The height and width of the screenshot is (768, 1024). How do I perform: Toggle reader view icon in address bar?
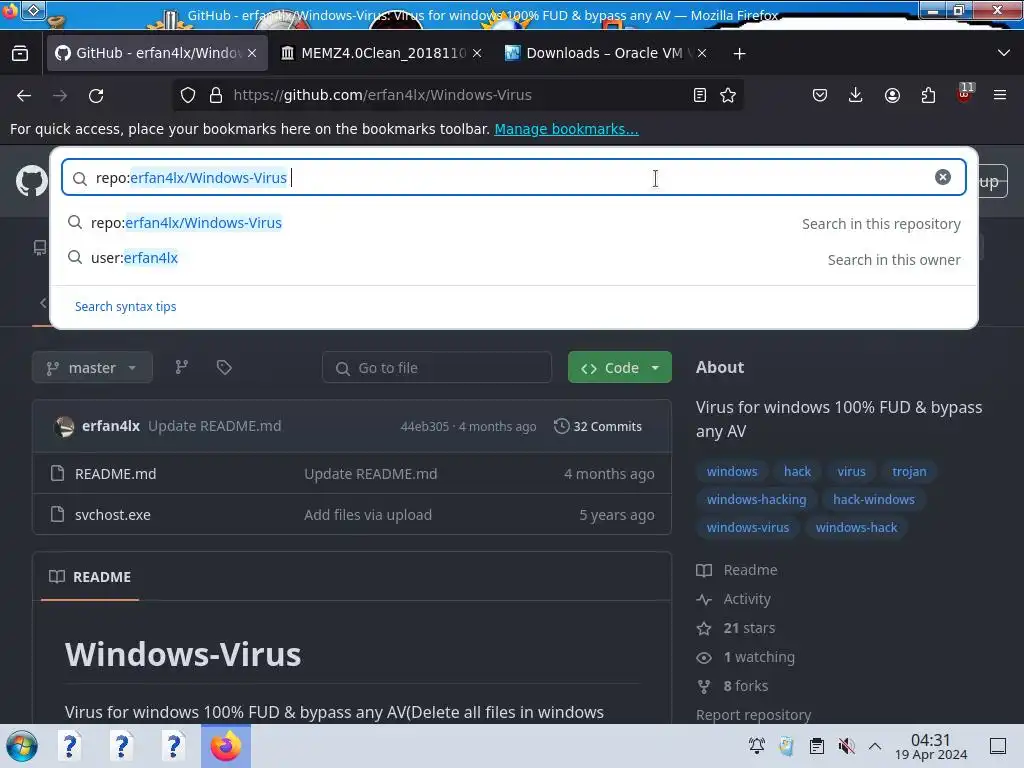click(x=699, y=95)
